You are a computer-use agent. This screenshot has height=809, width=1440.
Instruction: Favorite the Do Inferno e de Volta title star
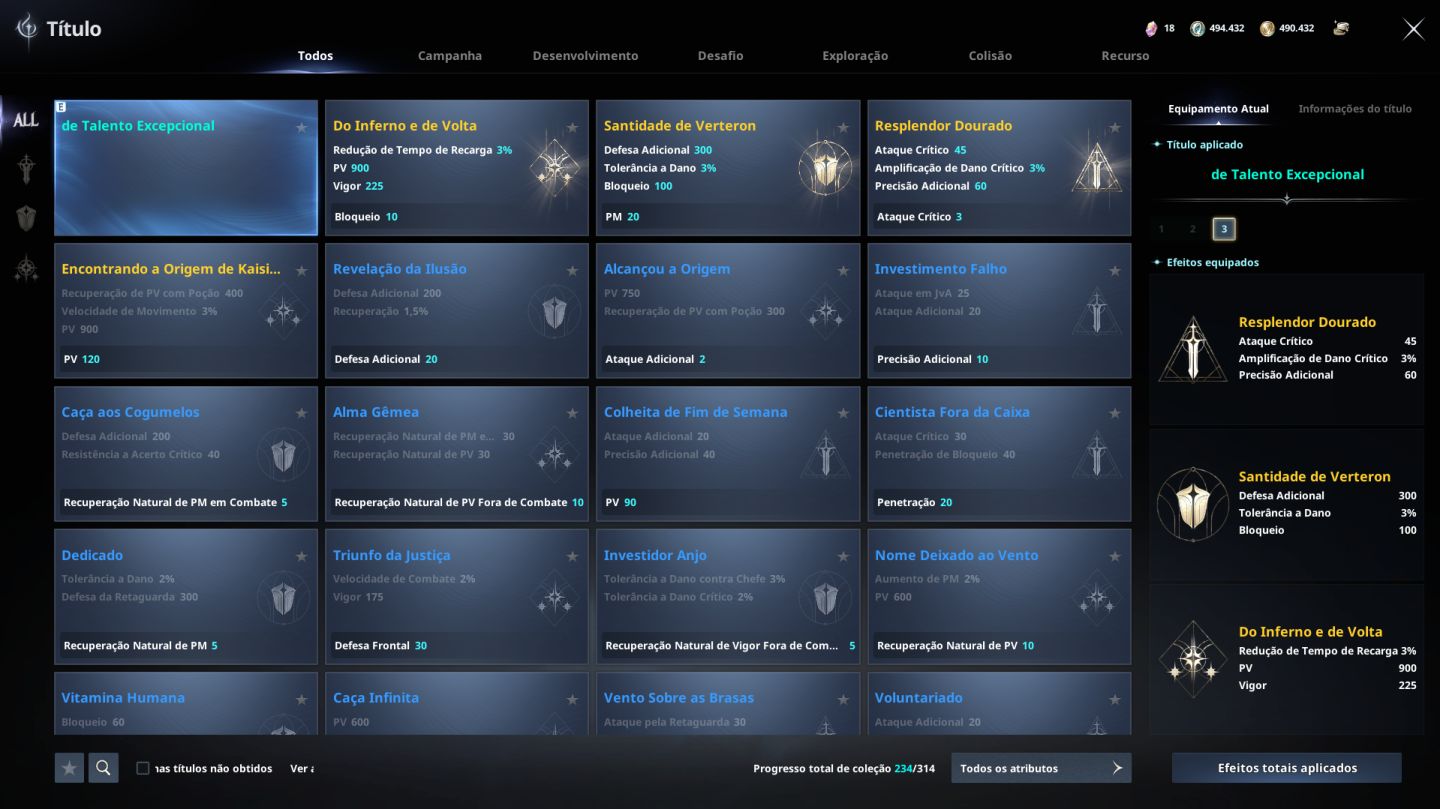click(572, 127)
